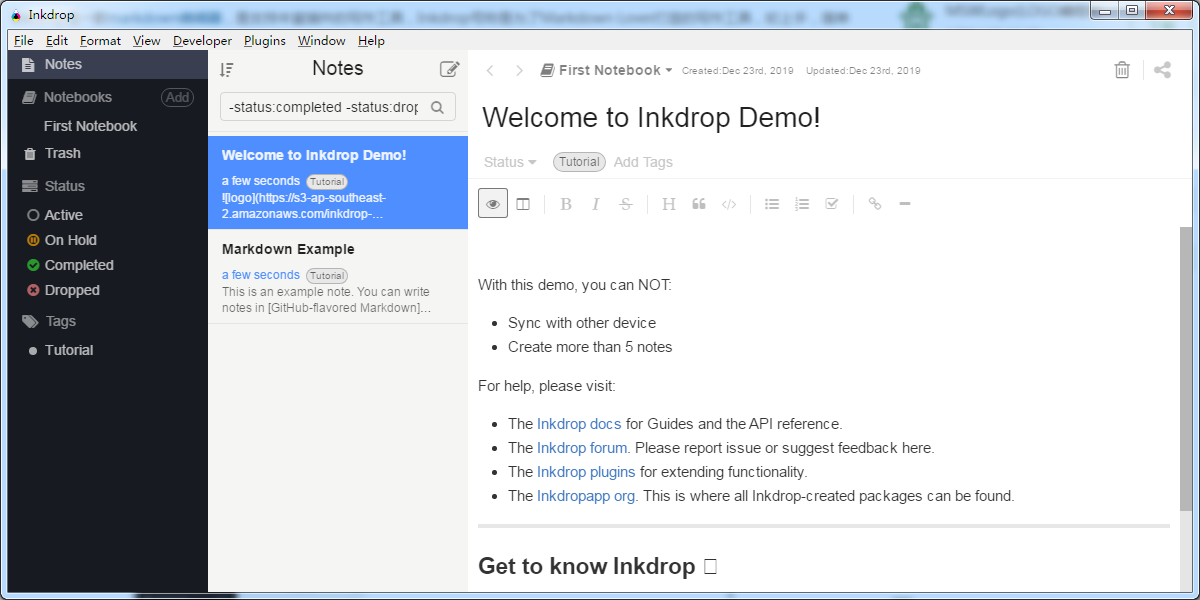Open Notes in sidebar

tap(108, 64)
